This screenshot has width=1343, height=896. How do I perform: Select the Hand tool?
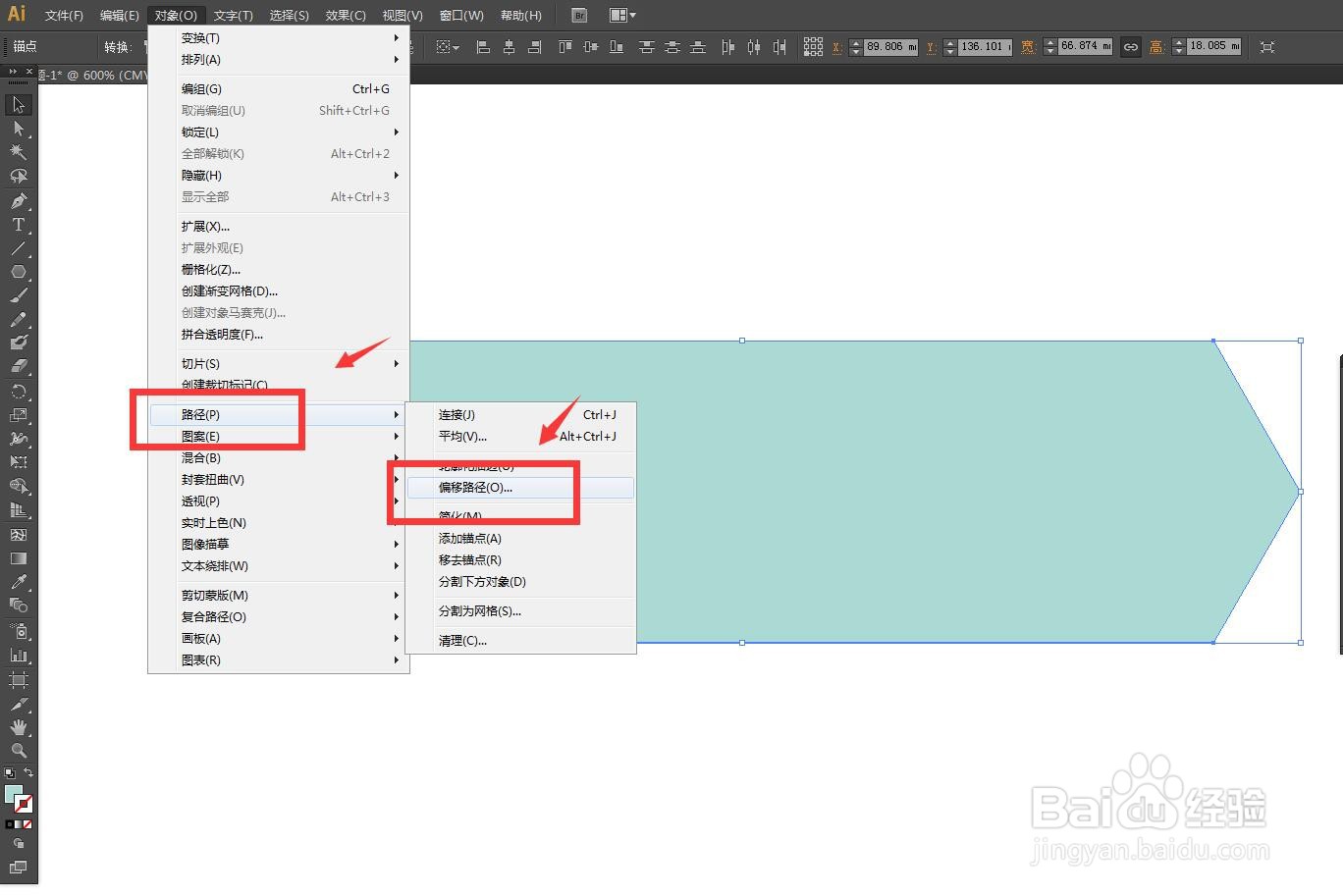point(18,727)
